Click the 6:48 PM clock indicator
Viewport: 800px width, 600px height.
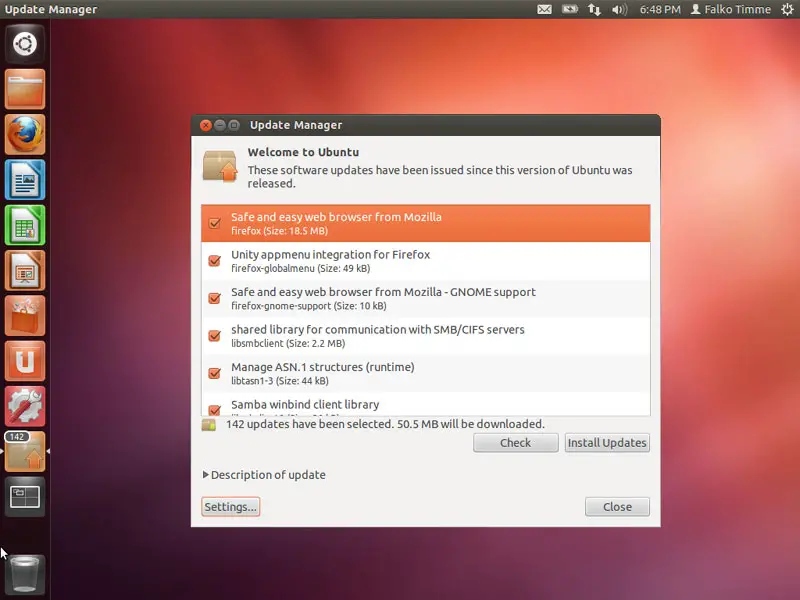click(660, 9)
